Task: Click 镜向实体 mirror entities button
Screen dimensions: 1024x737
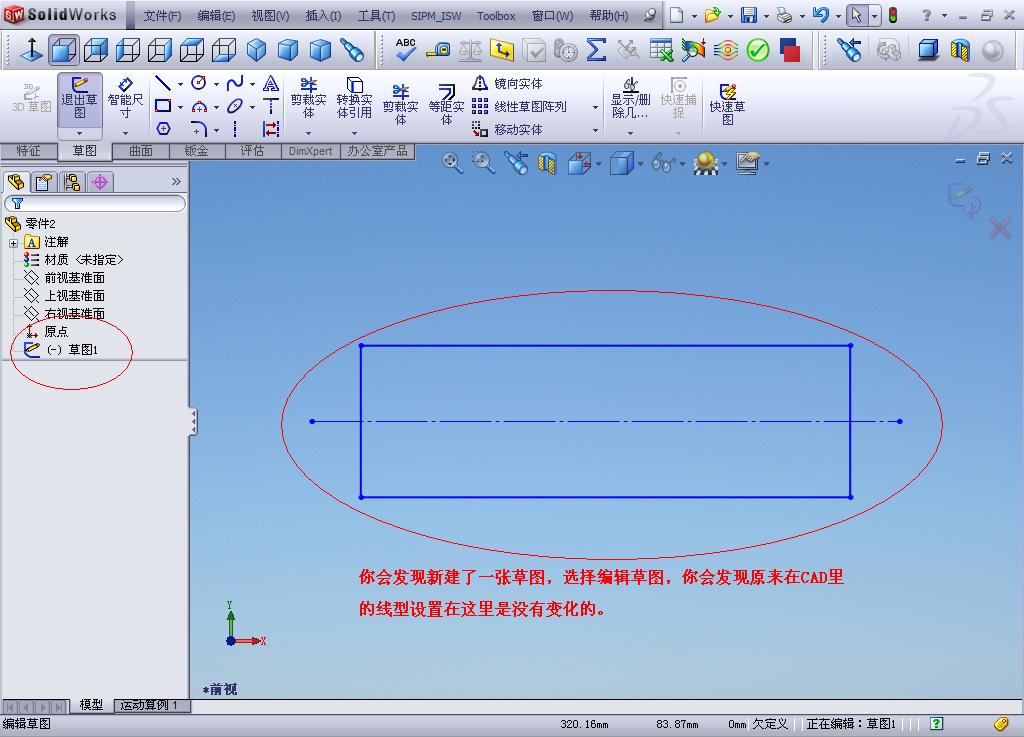Action: coord(508,84)
